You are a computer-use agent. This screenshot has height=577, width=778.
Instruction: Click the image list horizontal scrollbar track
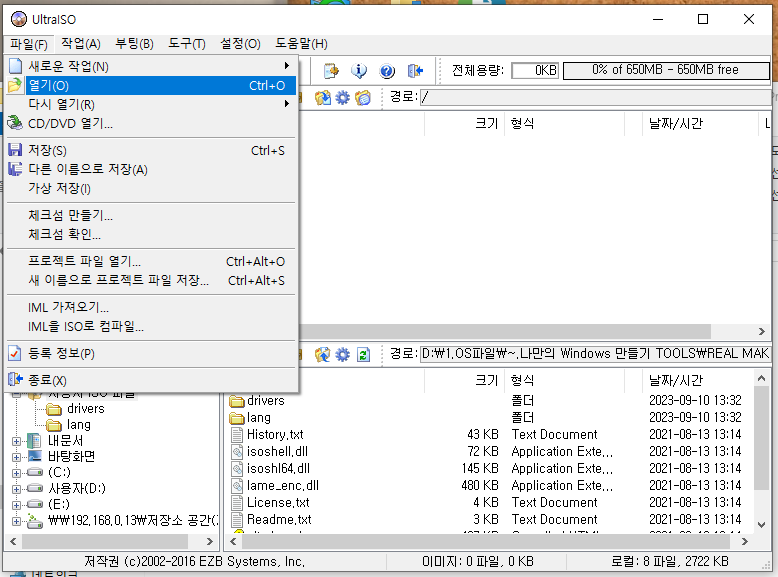point(505,331)
